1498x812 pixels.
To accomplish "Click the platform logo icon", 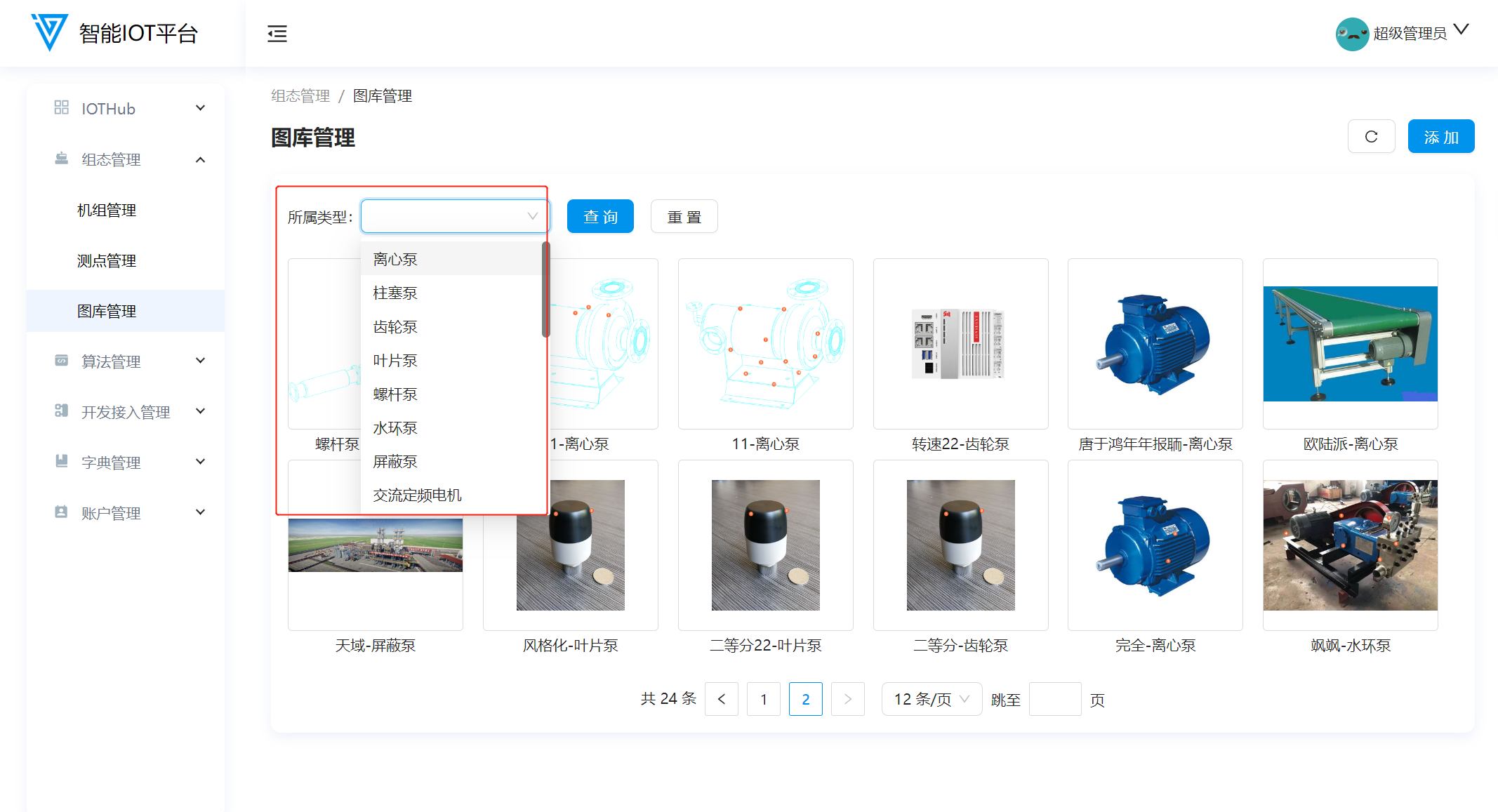I will (x=49, y=32).
